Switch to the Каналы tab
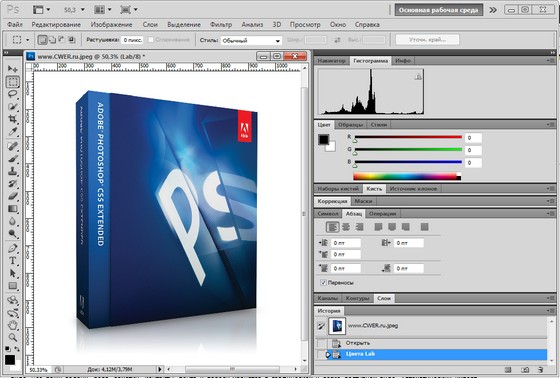 click(328, 298)
